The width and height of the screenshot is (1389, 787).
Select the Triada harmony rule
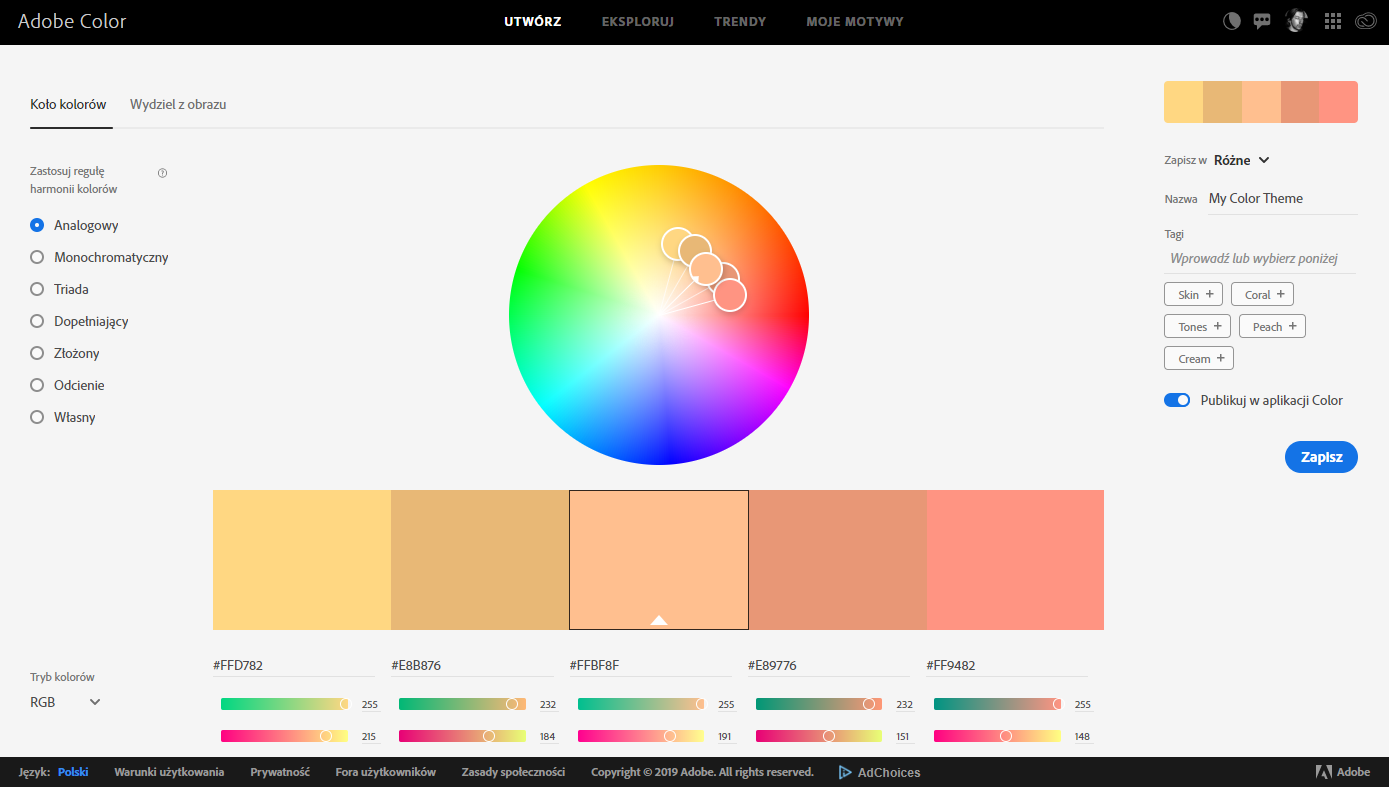coord(37,289)
